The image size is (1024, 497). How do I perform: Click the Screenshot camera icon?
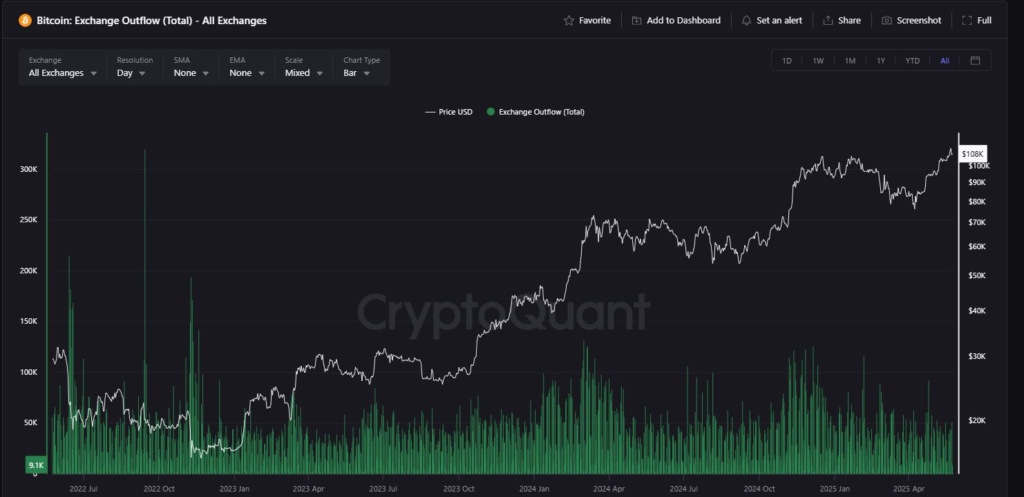coord(886,20)
